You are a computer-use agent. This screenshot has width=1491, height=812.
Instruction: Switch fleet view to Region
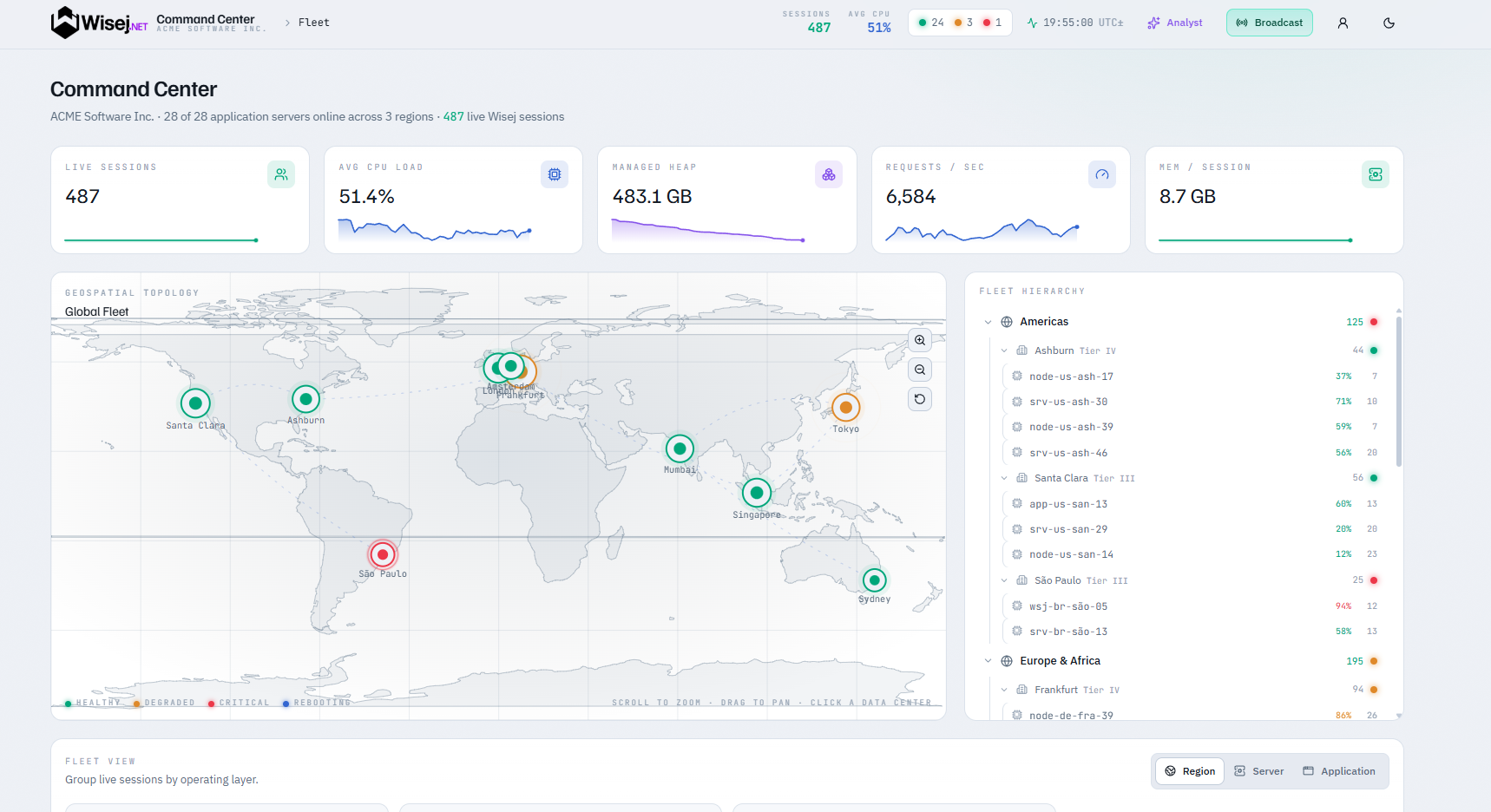click(x=1189, y=771)
